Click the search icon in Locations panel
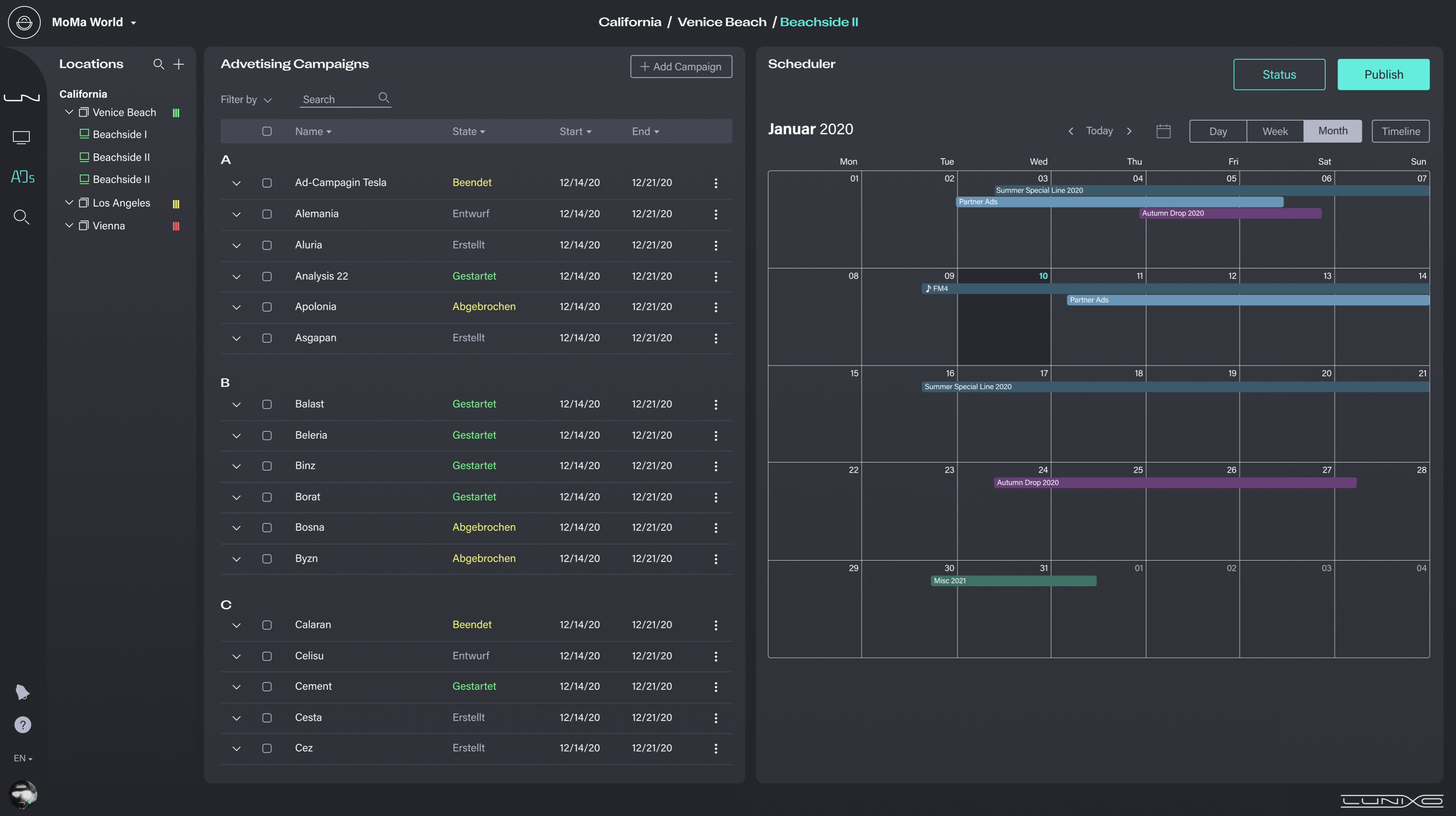1456x816 pixels. (158, 64)
